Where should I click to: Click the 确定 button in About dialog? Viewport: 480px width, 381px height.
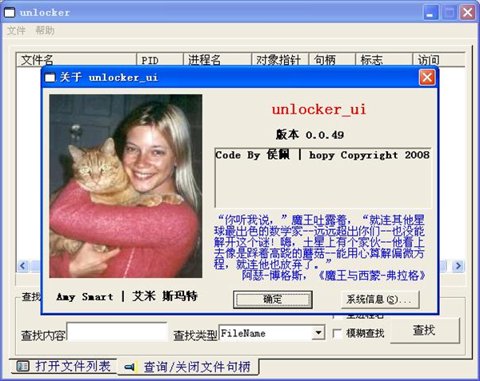(273, 299)
